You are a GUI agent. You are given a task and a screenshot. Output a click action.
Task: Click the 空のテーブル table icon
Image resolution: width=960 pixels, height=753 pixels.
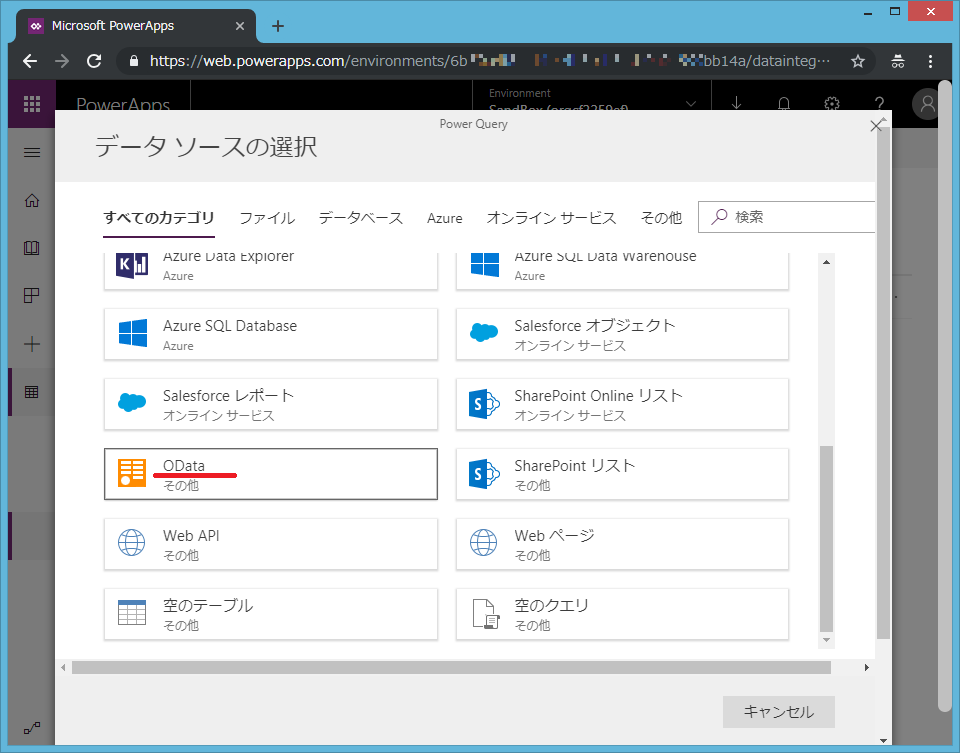point(132,612)
